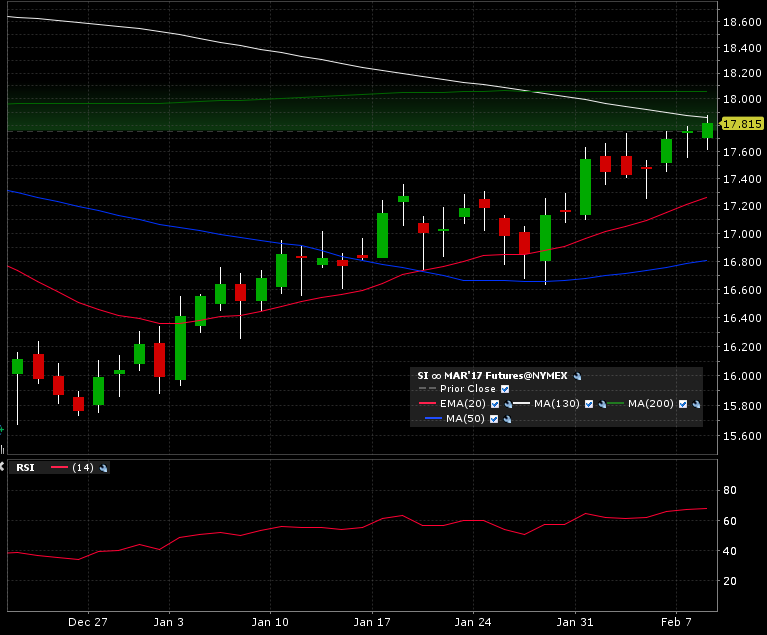This screenshot has height=635, width=767.
Task: Toggle the MA(200) checkbox off
Action: point(683,404)
